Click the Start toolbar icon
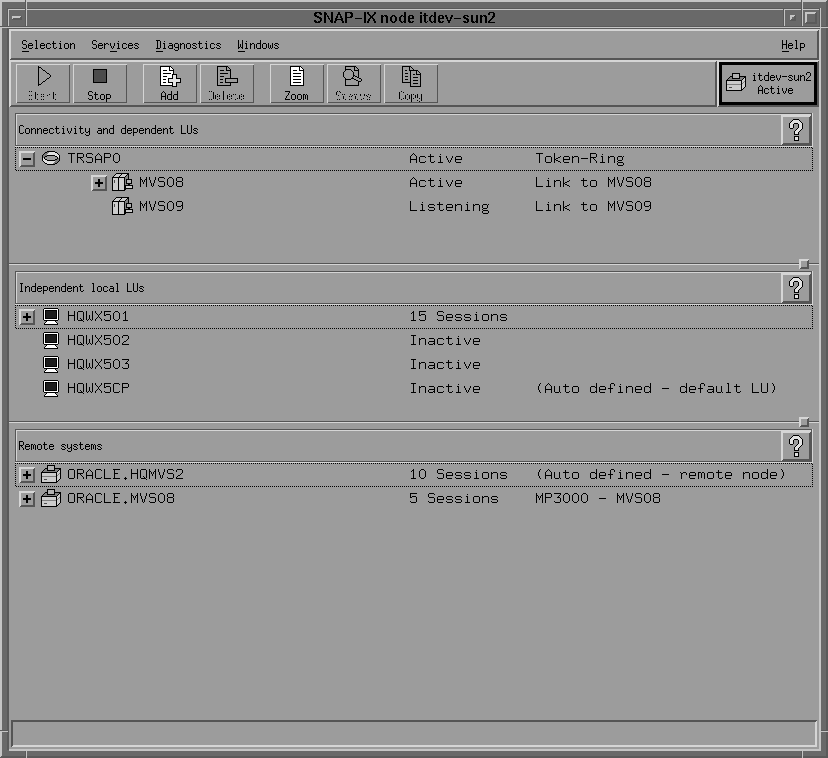Screen dimensions: 828x758 coord(44,82)
